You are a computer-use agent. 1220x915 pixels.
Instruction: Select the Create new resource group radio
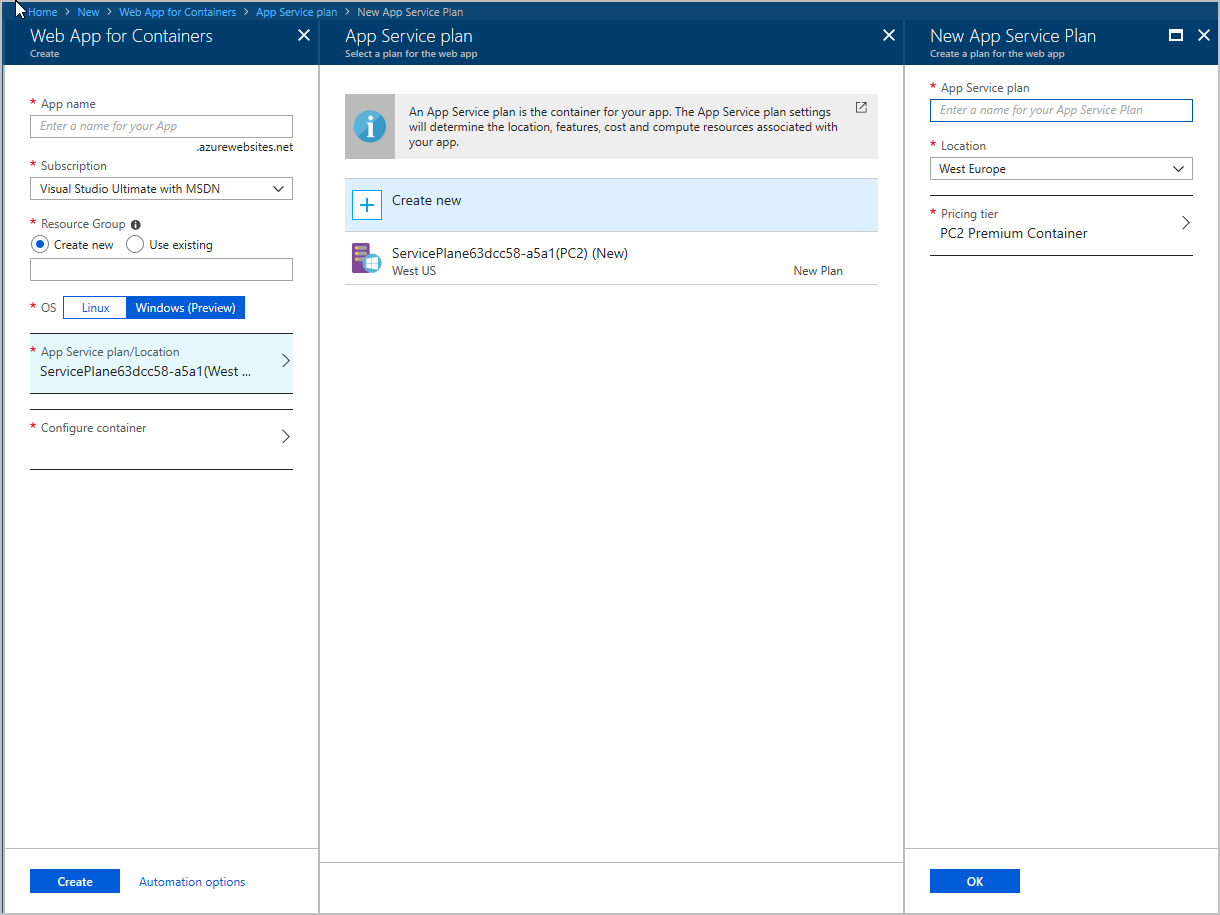tap(40, 244)
